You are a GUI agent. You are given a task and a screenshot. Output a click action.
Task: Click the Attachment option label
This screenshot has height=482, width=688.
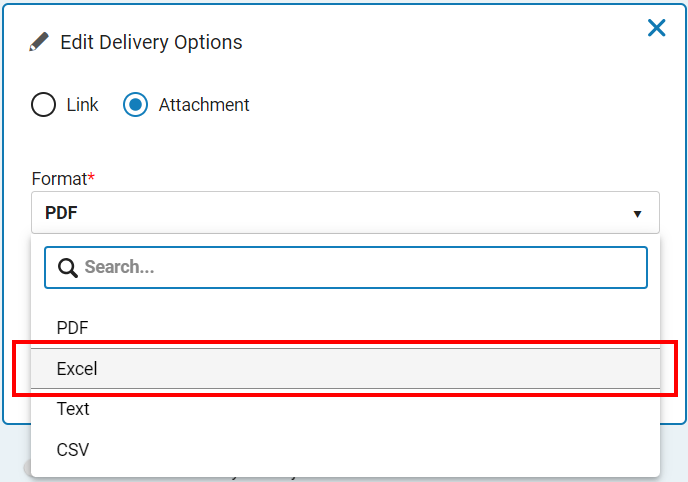(204, 105)
